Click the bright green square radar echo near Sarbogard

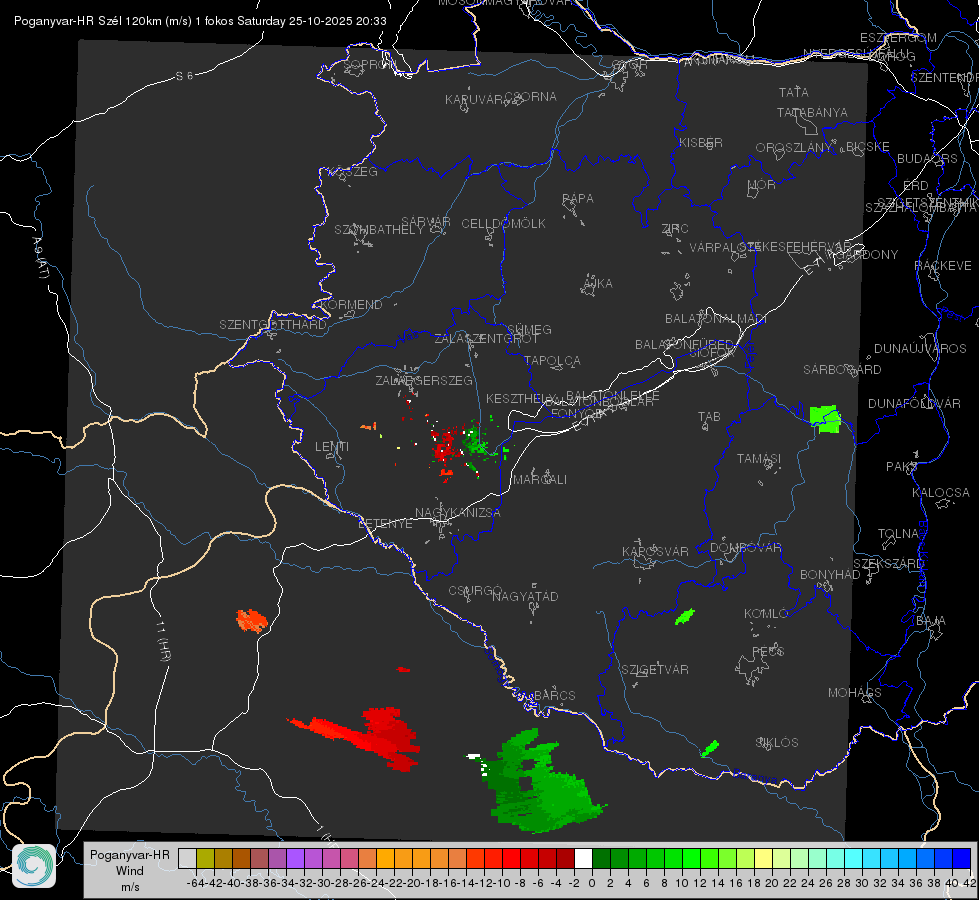point(825,419)
